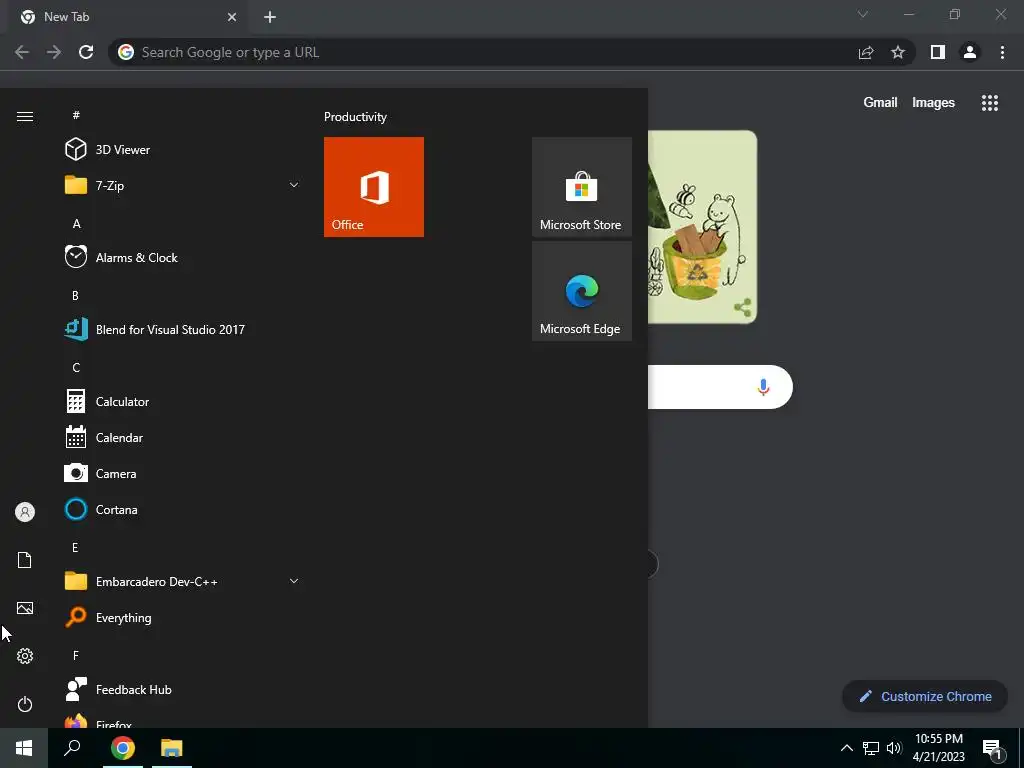The image size is (1024, 768).
Task: Open the Calculator app
Action: 183,402
